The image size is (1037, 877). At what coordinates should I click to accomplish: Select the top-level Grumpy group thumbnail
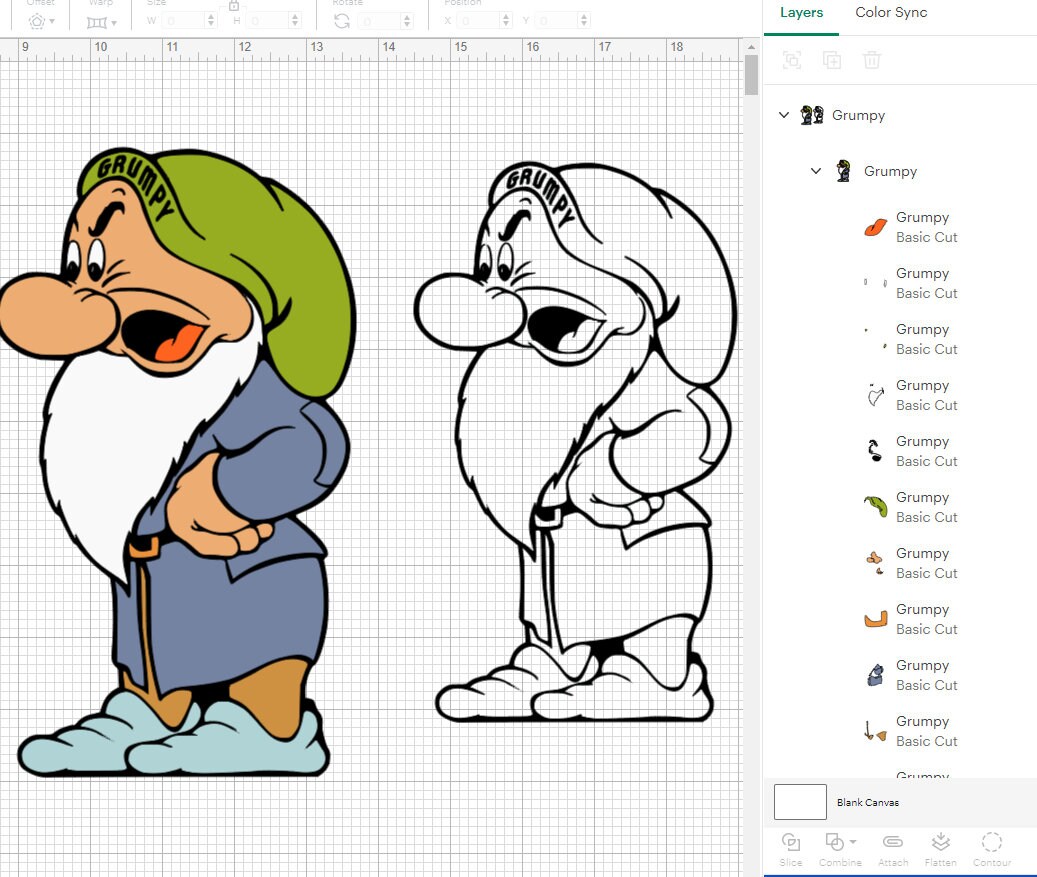click(811, 115)
